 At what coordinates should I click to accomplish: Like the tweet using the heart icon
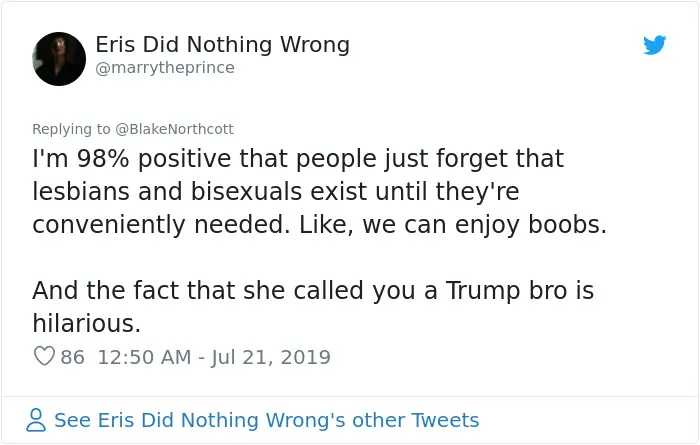[x=44, y=356]
